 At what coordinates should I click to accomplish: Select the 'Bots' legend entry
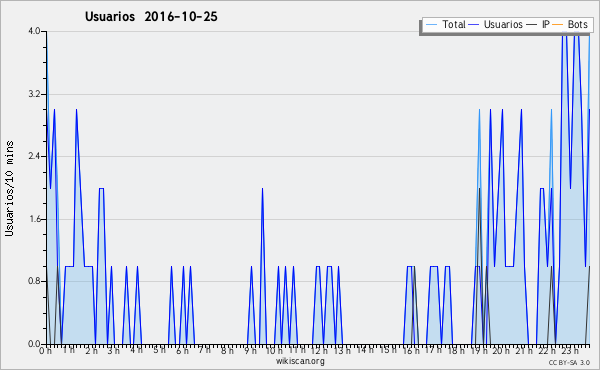coord(570,24)
